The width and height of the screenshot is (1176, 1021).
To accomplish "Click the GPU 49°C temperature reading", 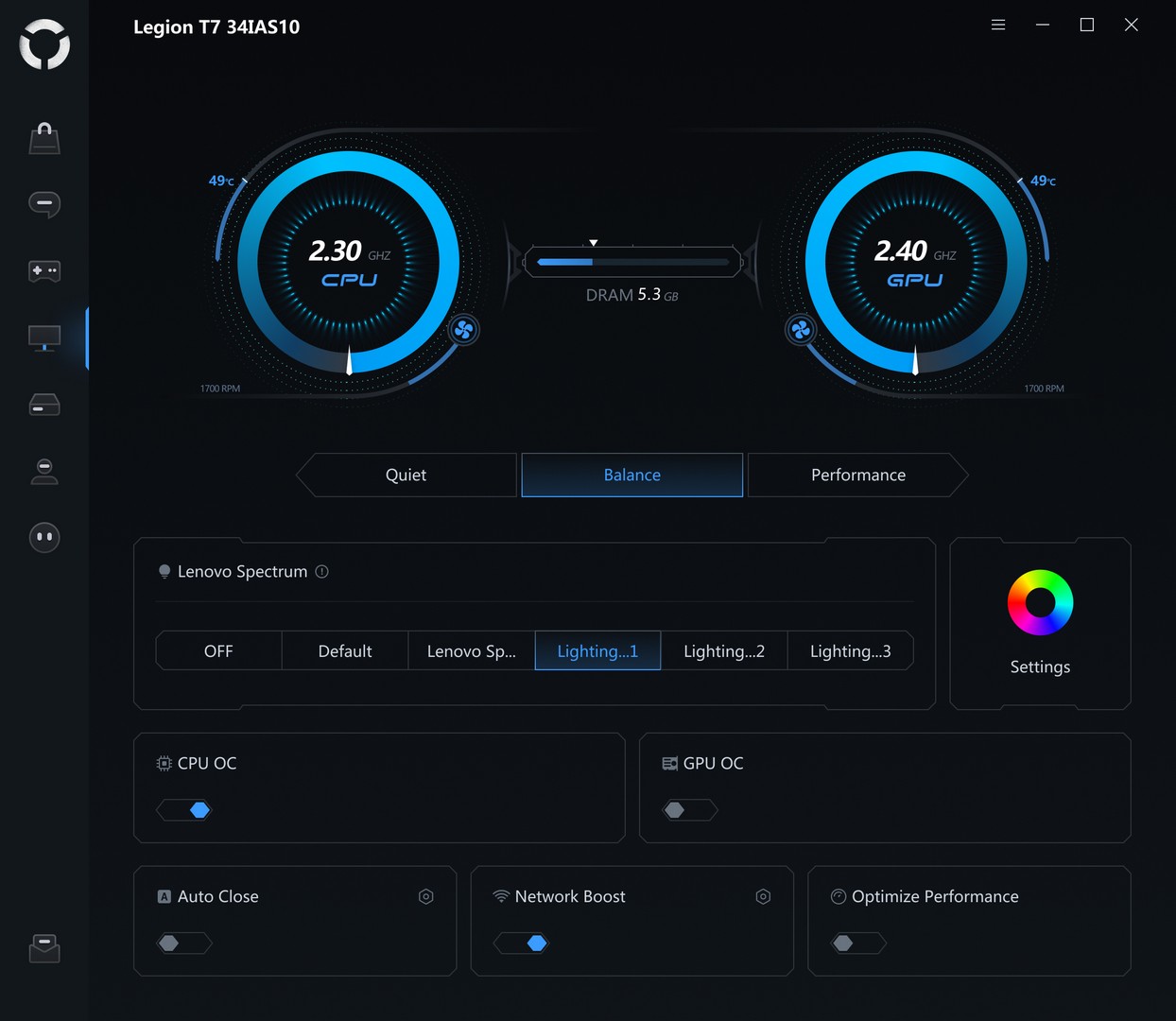I will click(1043, 181).
